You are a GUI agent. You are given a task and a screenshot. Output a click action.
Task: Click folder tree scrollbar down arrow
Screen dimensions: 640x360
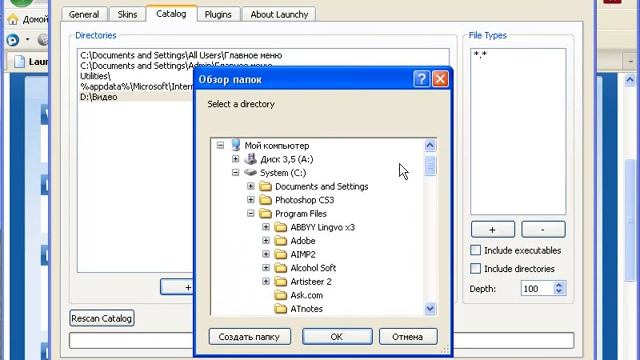(430, 309)
